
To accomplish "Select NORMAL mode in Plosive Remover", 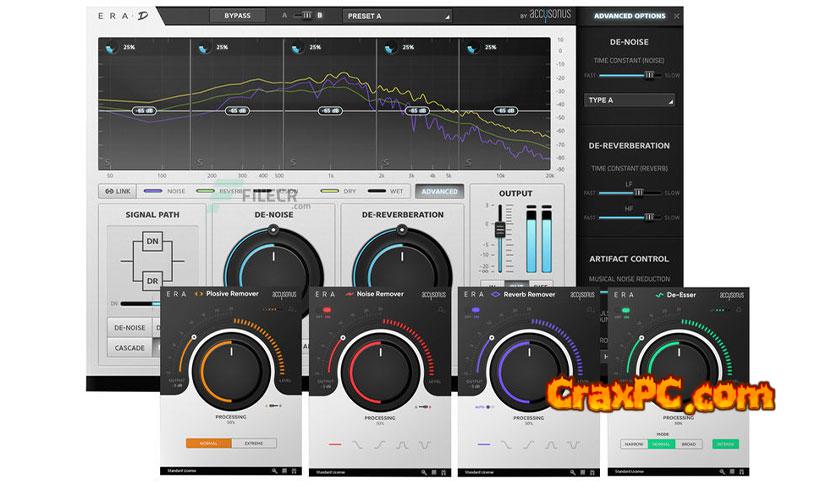I will coord(208,443).
